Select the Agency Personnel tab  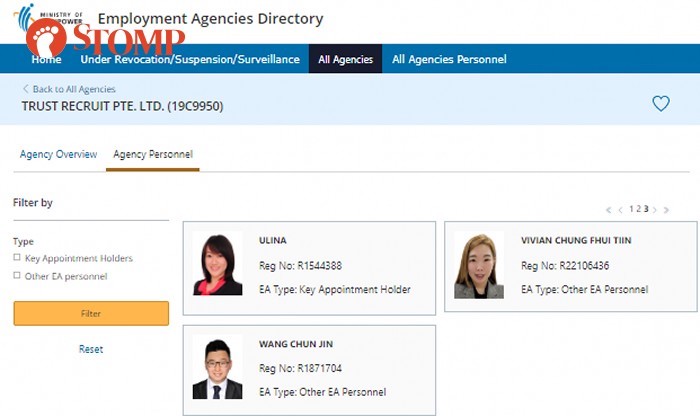click(x=153, y=154)
